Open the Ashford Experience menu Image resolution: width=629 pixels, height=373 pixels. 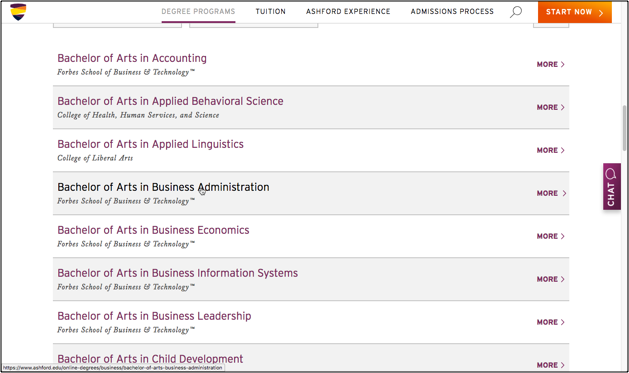coord(348,12)
